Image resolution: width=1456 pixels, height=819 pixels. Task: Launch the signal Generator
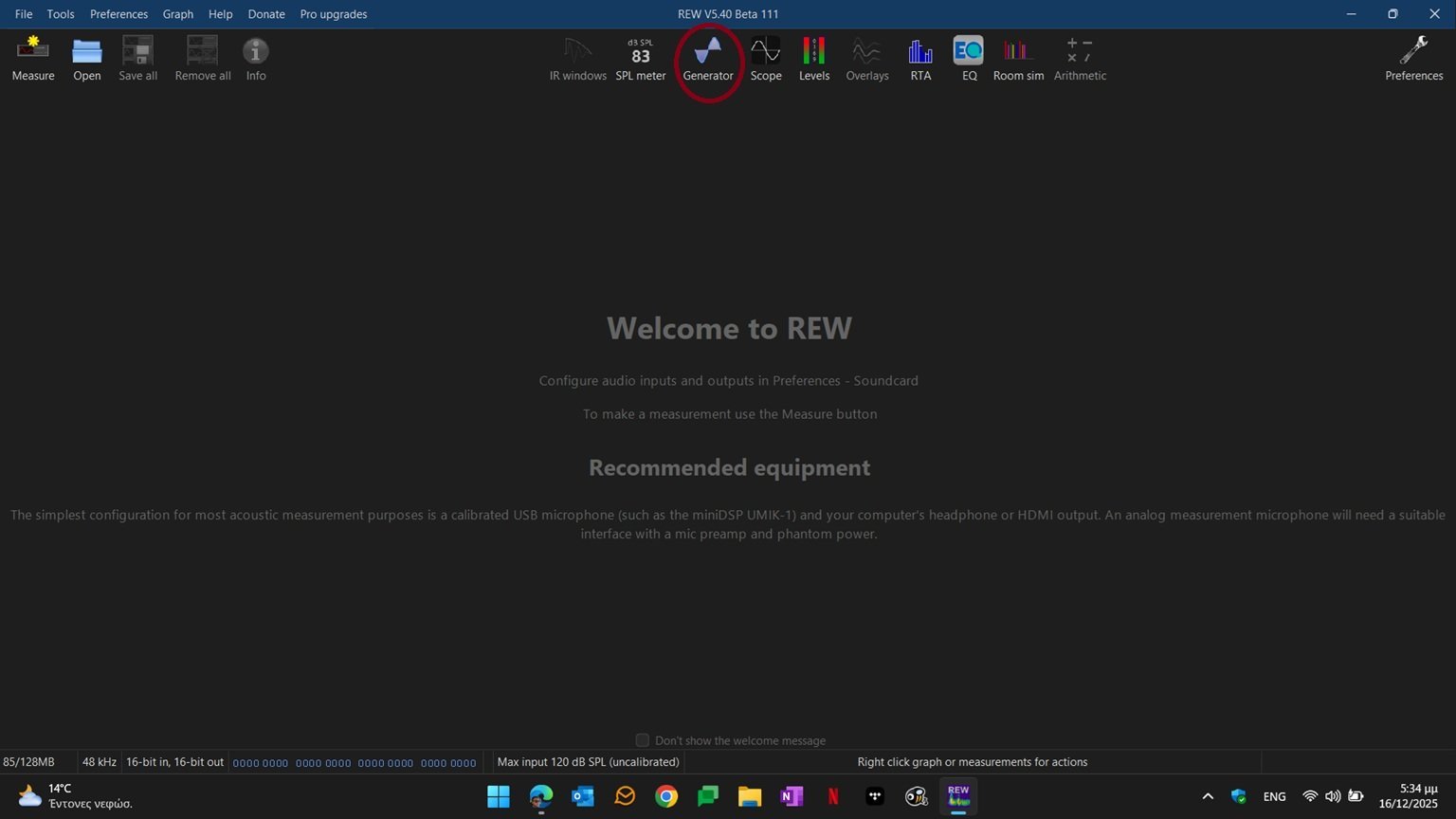[x=708, y=58]
